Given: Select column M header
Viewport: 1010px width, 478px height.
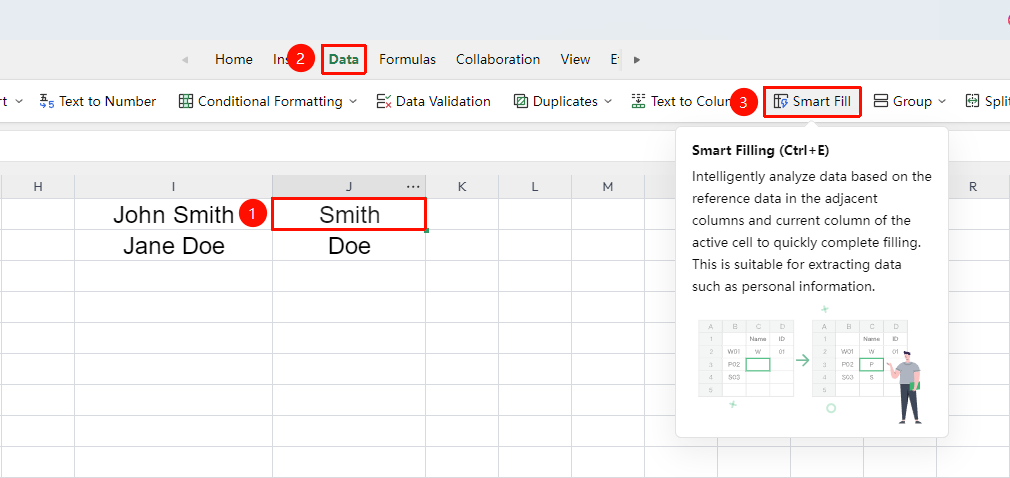Looking at the screenshot, I should pyautogui.click(x=608, y=187).
